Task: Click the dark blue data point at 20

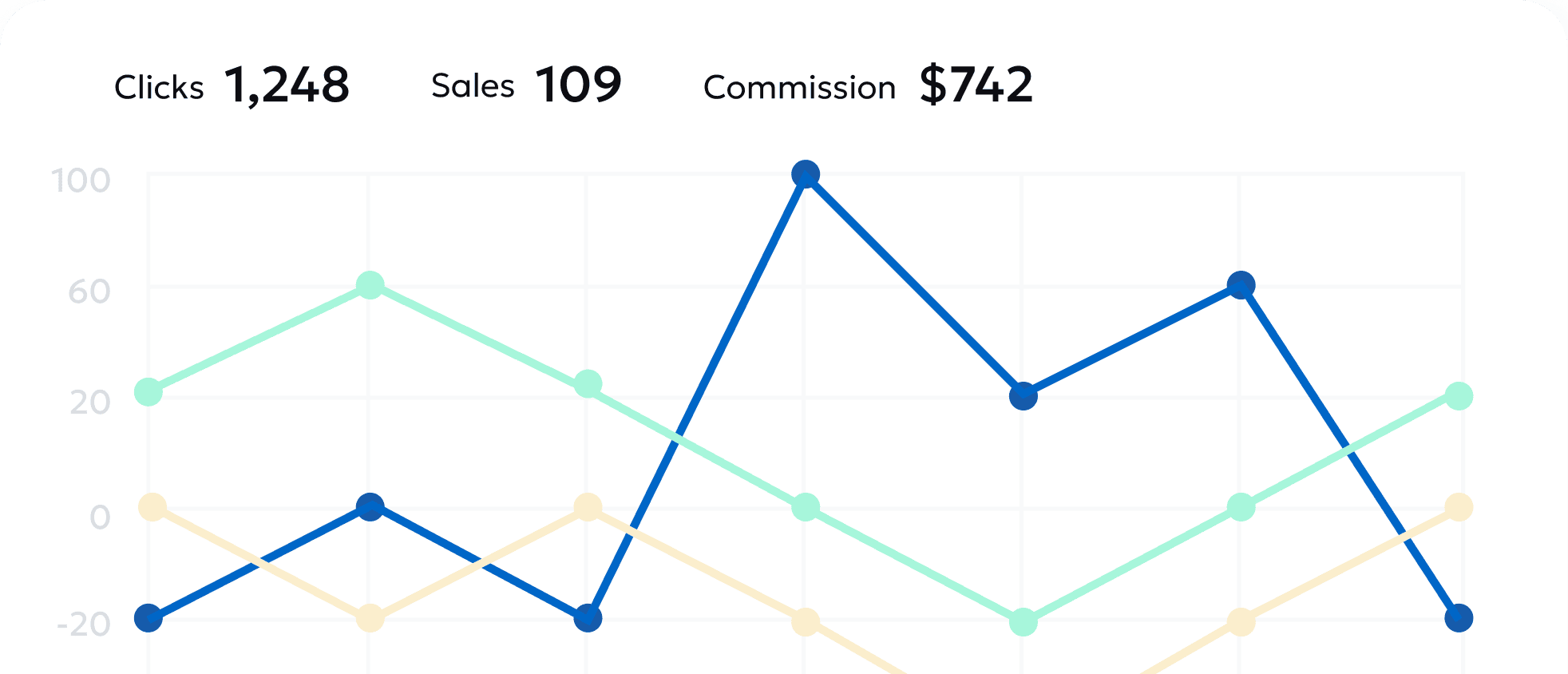Action: [1023, 395]
